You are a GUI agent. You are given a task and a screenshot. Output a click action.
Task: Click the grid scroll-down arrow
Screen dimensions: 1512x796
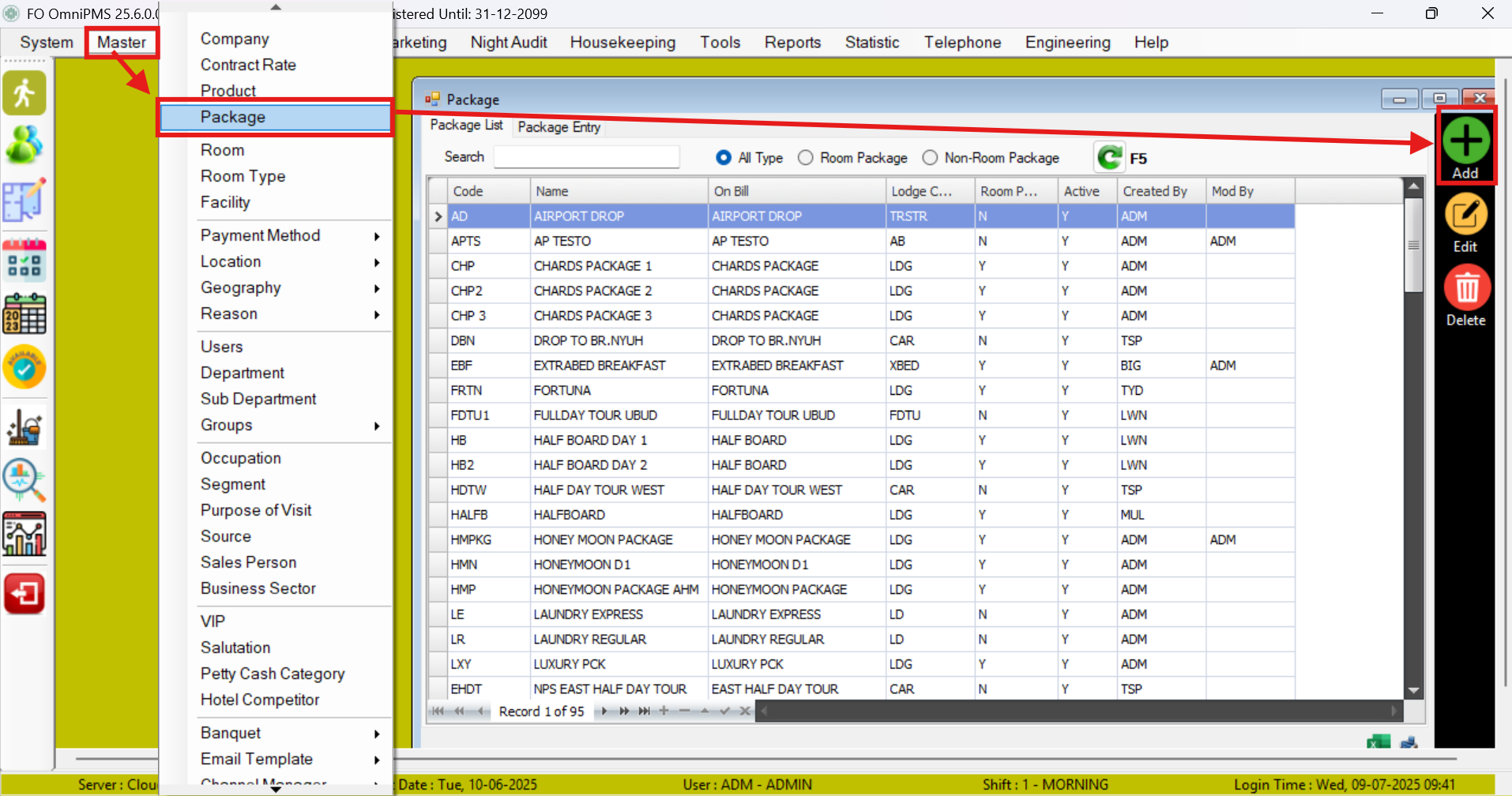pyautogui.click(x=1414, y=690)
